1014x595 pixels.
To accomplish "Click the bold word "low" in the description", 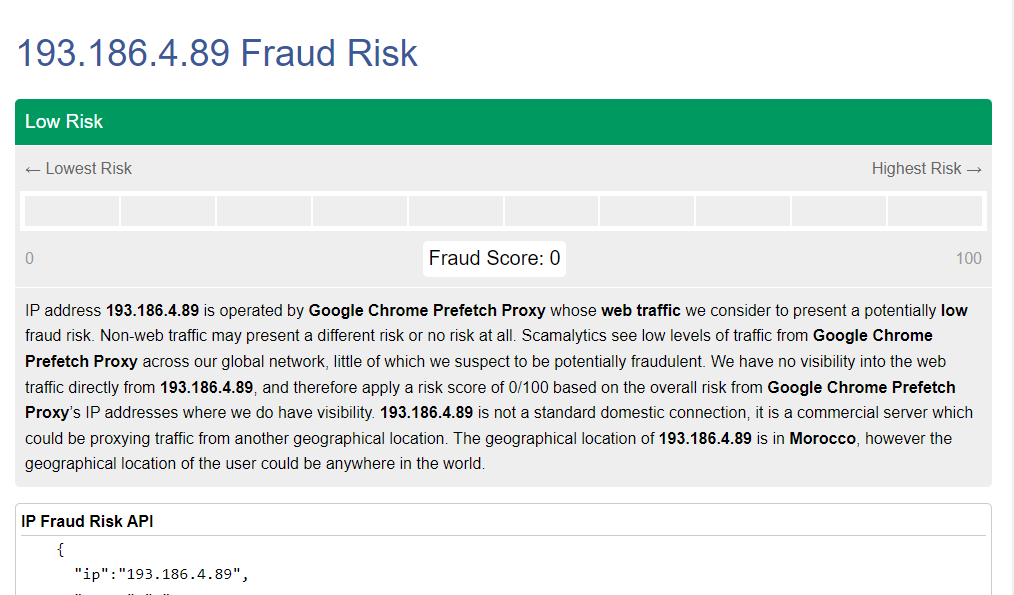I will coord(954,311).
